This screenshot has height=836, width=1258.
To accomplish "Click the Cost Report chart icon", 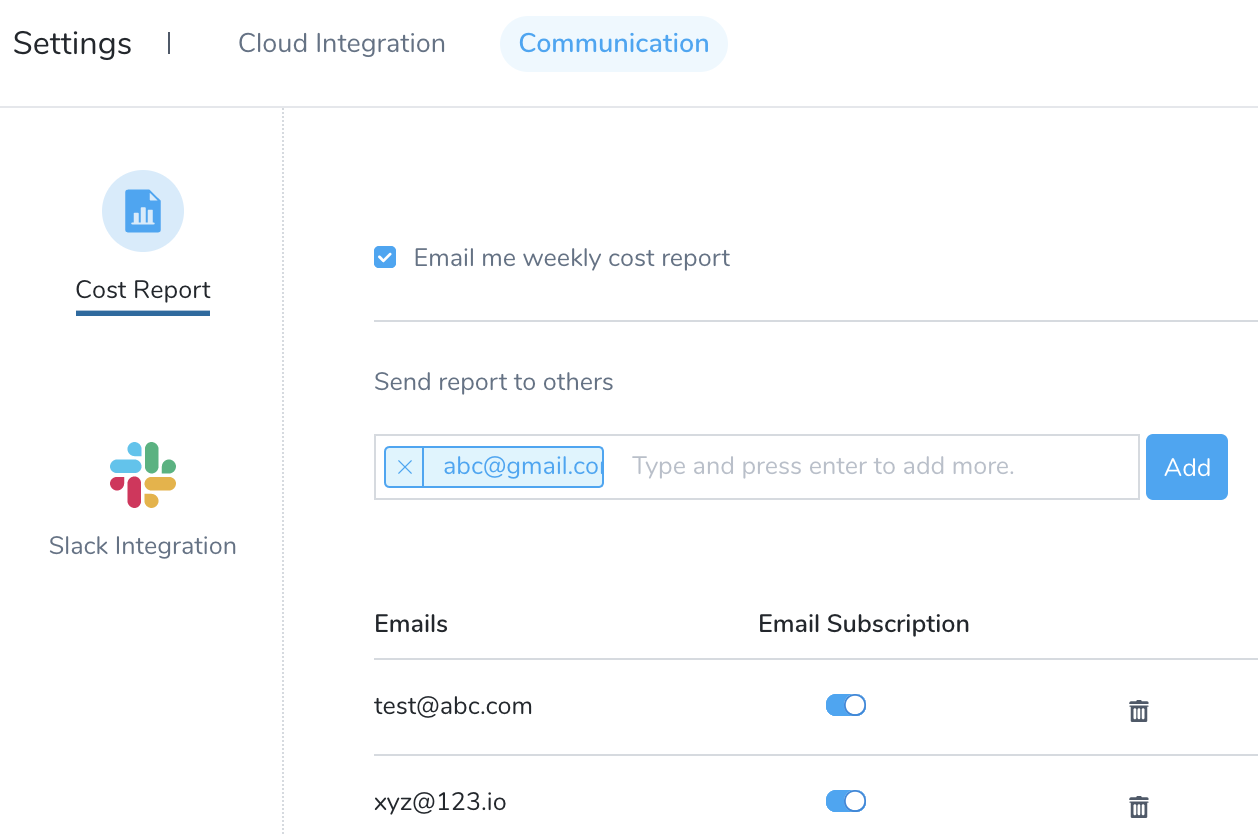I will coord(143,211).
